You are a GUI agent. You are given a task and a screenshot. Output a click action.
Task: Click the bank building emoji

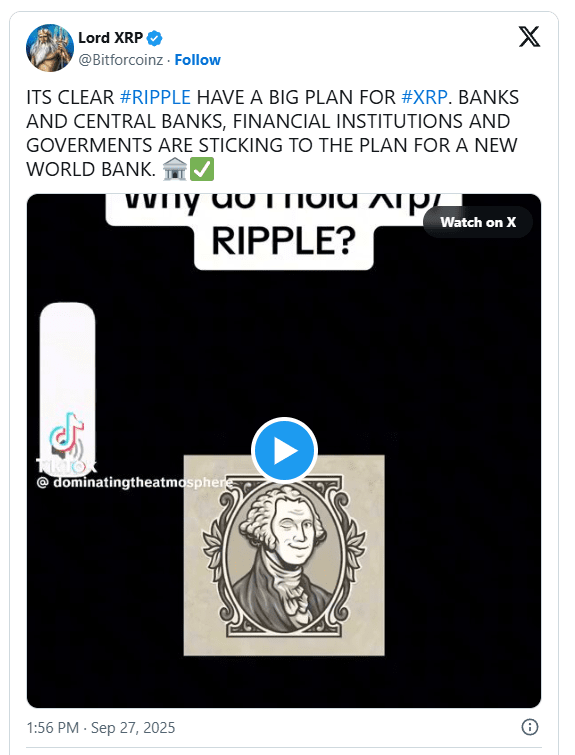click(x=174, y=169)
